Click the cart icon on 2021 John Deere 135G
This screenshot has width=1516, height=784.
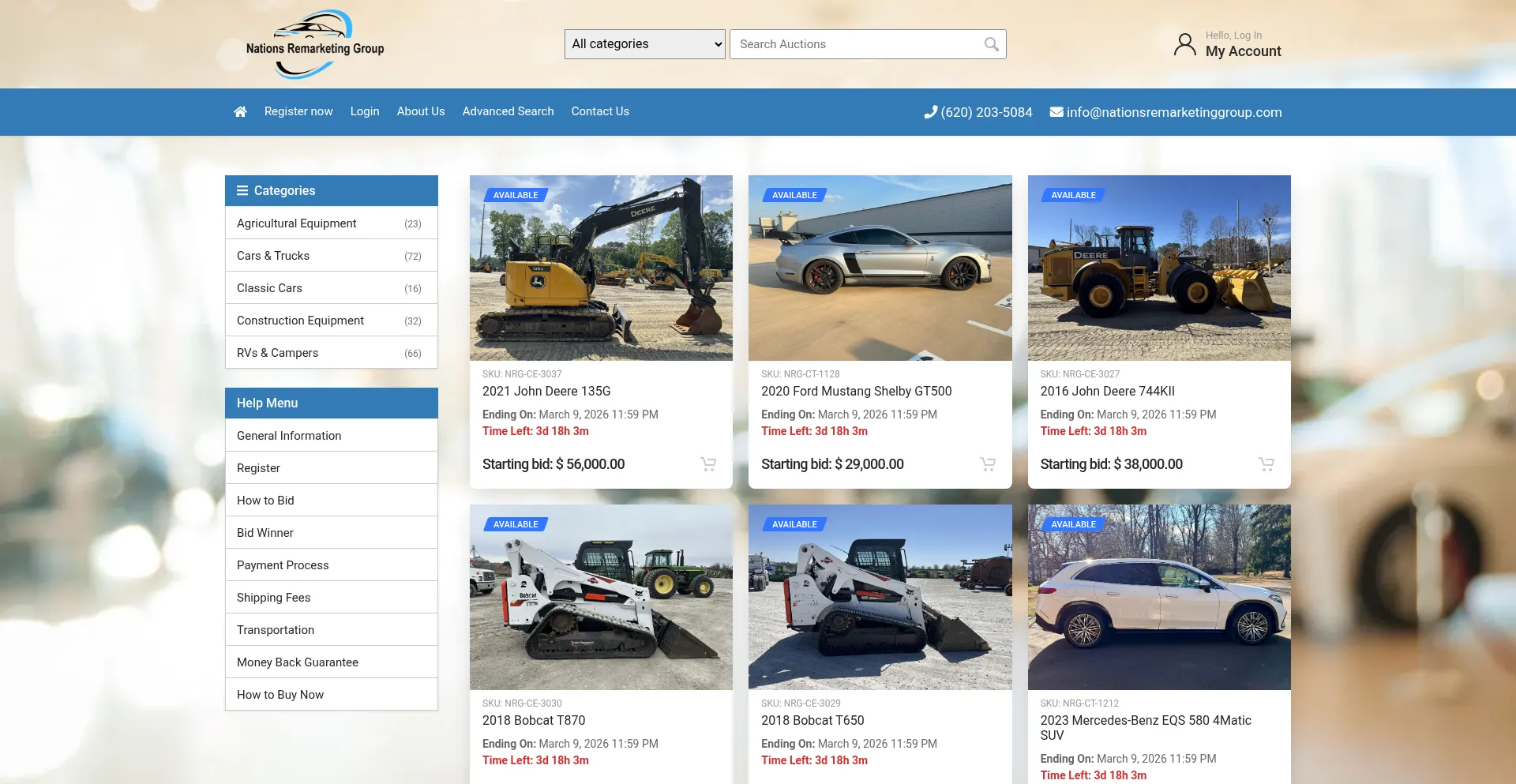pyautogui.click(x=708, y=464)
